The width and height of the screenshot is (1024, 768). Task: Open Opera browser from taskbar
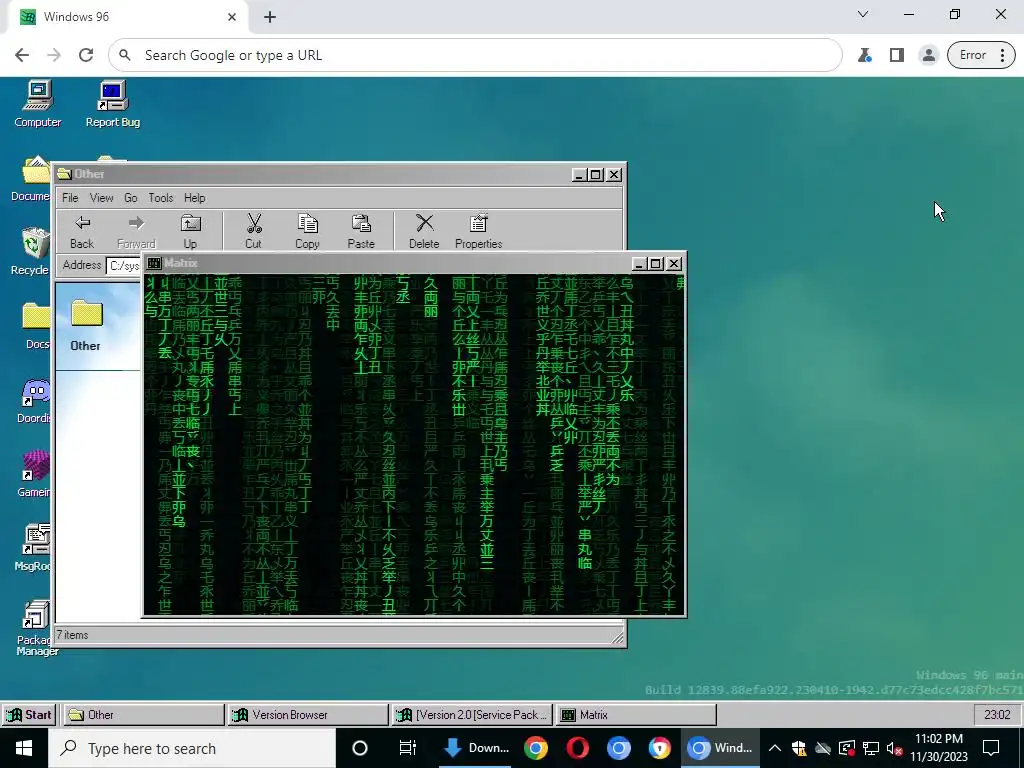577,748
